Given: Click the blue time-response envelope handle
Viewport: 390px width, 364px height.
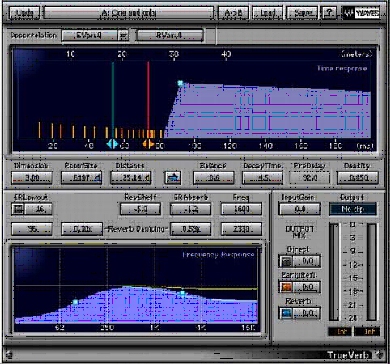Looking at the screenshot, I should [180, 83].
